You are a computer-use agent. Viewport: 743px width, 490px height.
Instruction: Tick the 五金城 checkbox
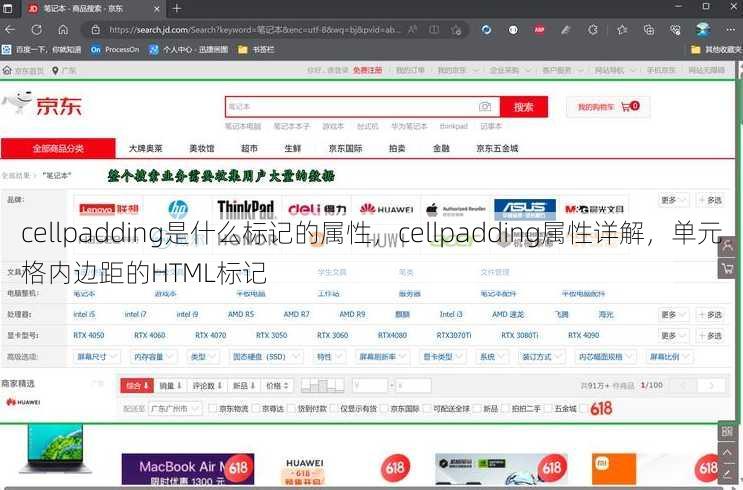(549, 408)
